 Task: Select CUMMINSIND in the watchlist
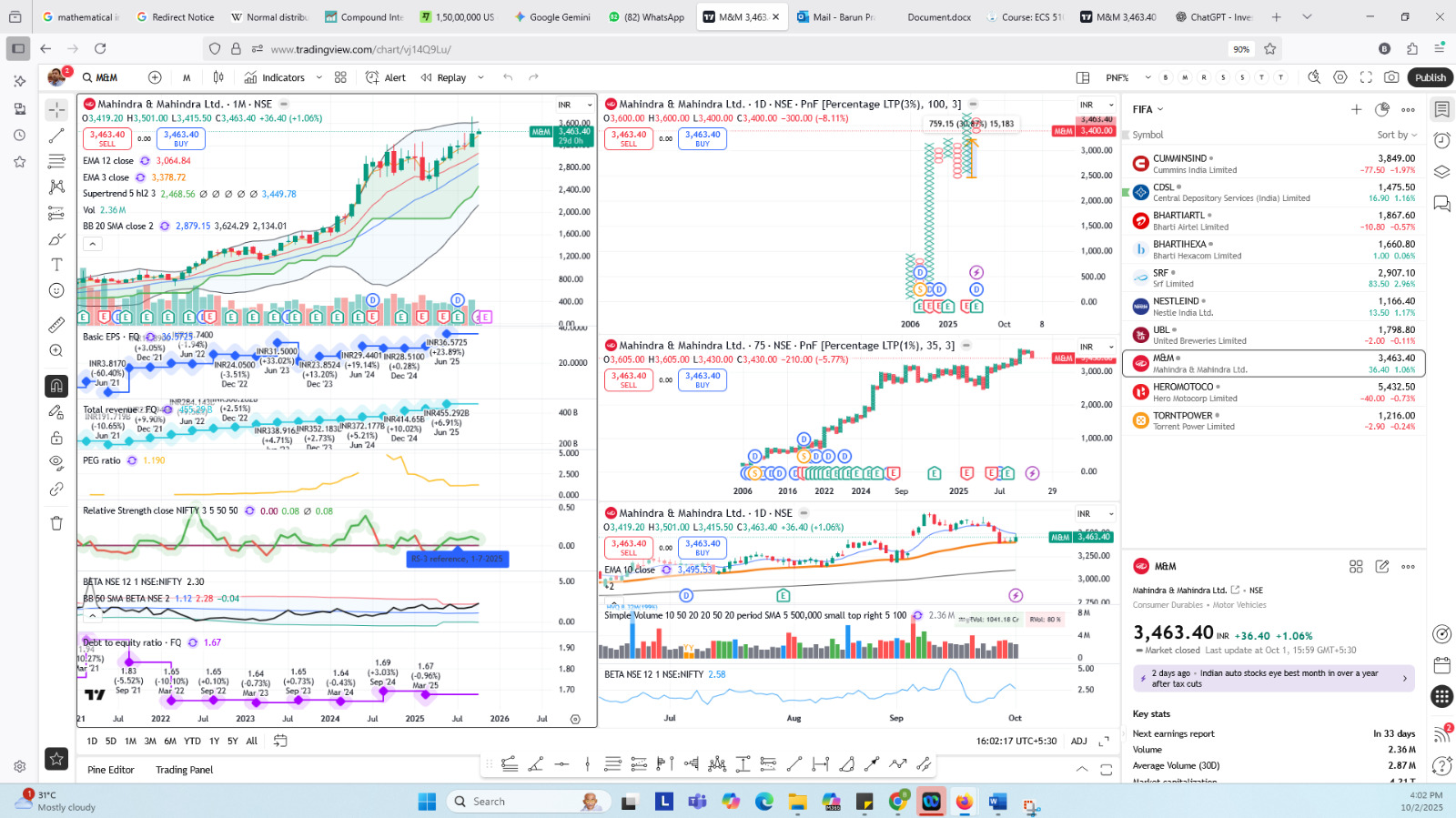(1274, 164)
